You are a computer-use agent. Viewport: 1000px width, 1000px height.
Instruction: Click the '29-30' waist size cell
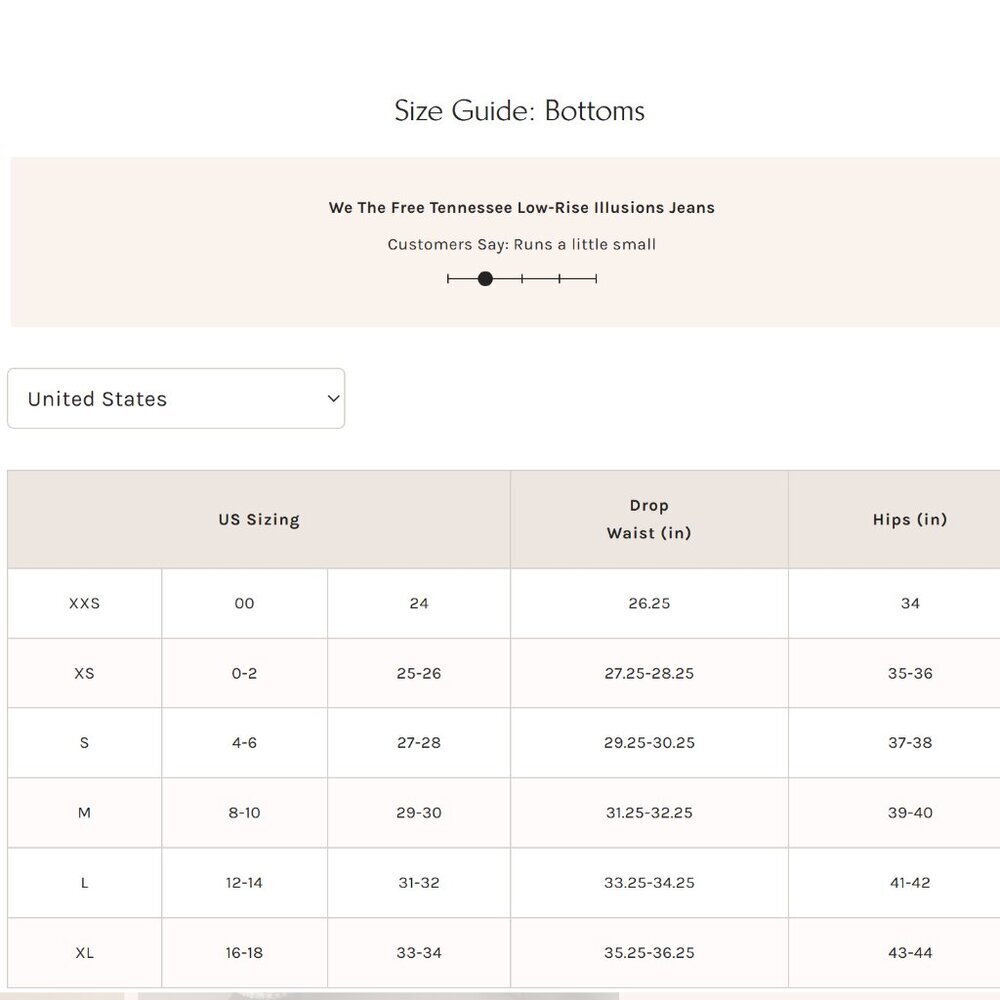click(419, 813)
